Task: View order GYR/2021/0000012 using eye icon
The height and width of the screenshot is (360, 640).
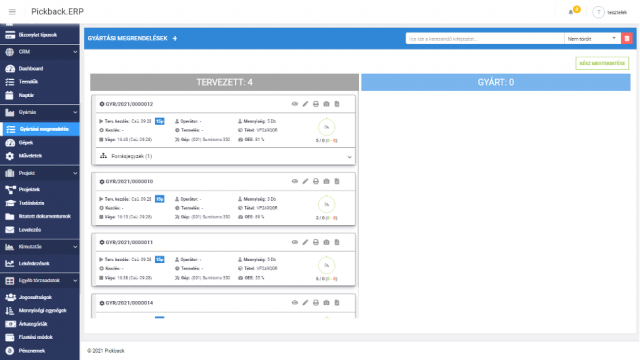Action: (295, 104)
